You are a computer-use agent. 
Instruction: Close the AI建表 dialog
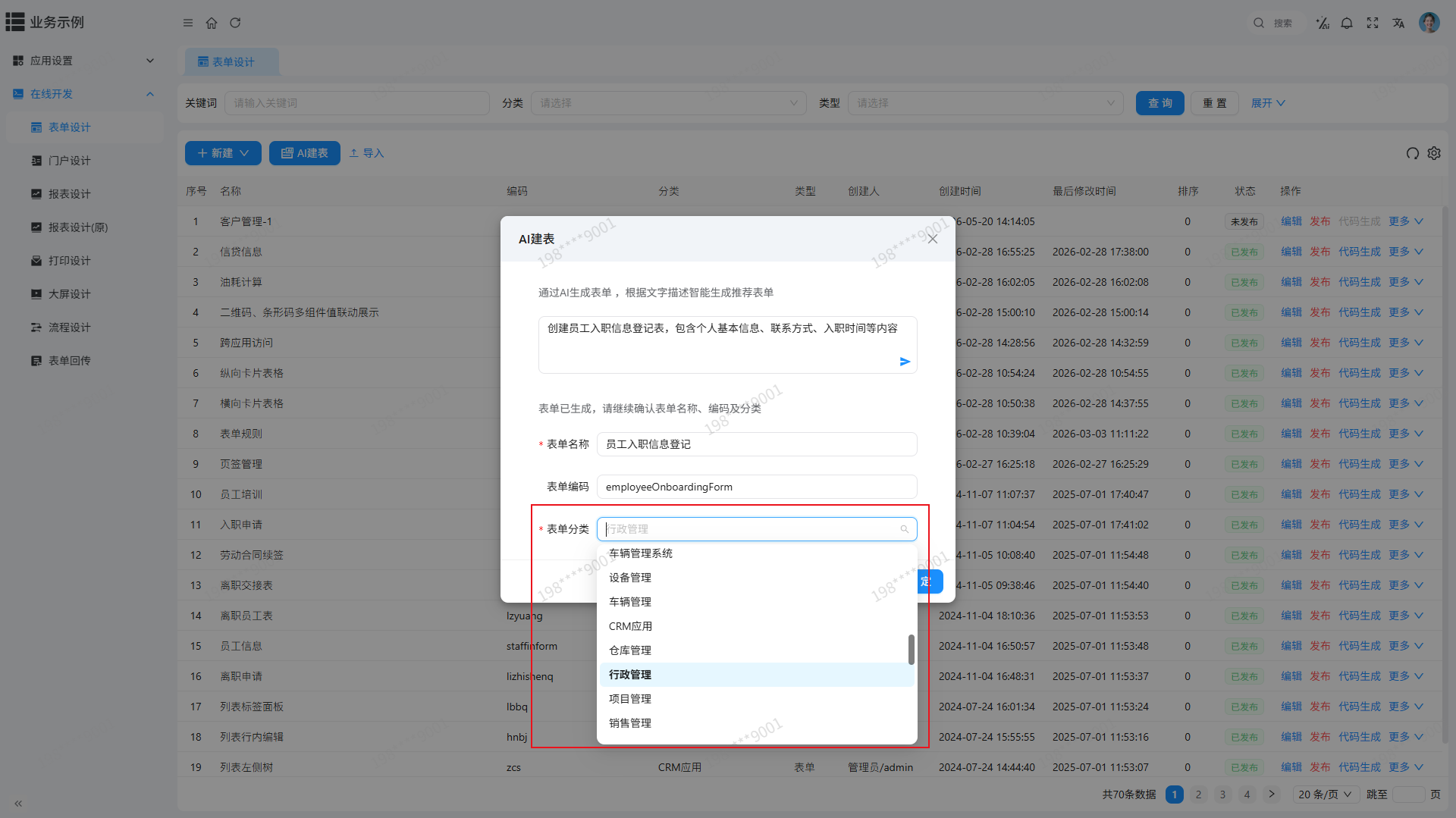click(x=933, y=239)
